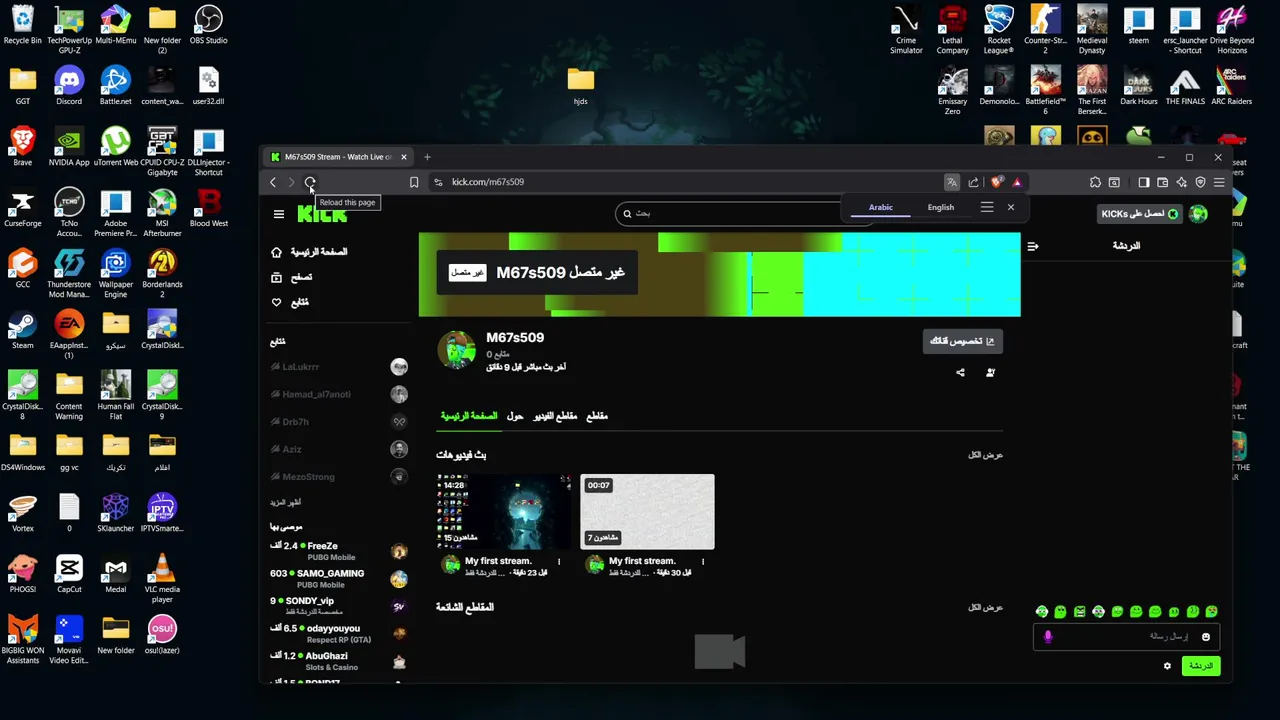Open the Brave main hamburger menu
This screenshot has height=720, width=1280.
1219,182
